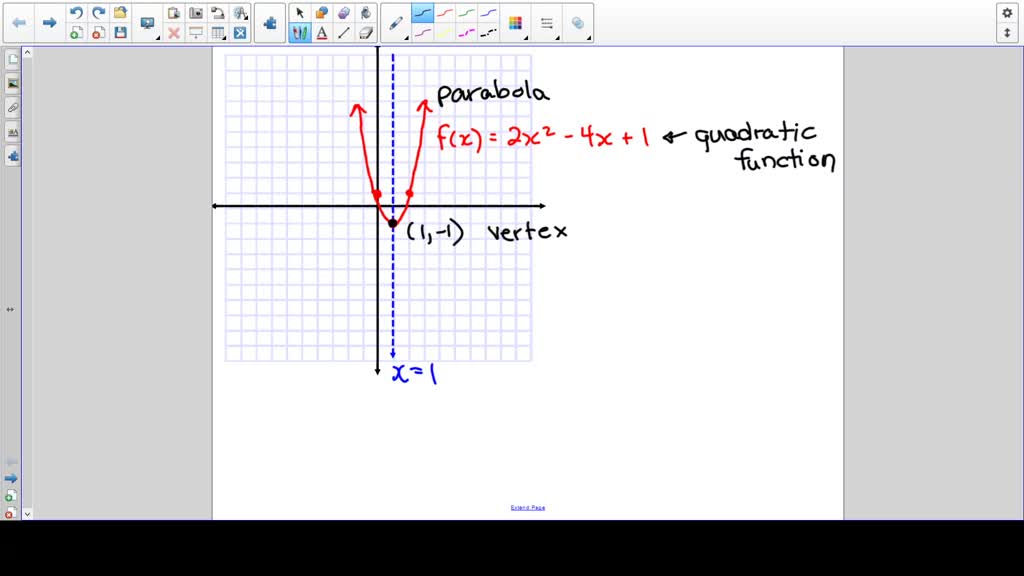Select the black pointer Select tool
Viewport: 1024px width, 576px height.
(299, 13)
